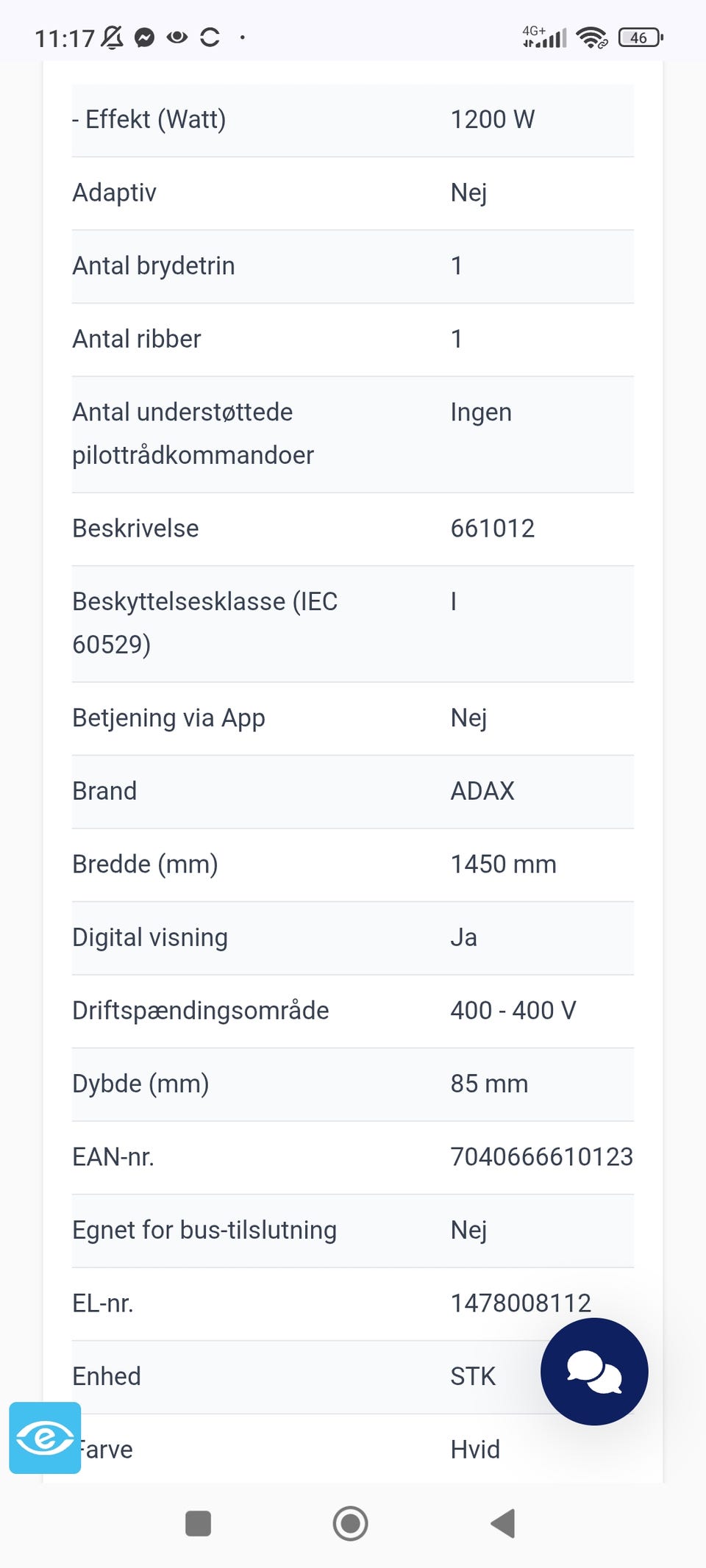Viewport: 706px width, 1568px height.
Task: Select the EAN-nr. value 7040666610123
Action: coord(541,1157)
